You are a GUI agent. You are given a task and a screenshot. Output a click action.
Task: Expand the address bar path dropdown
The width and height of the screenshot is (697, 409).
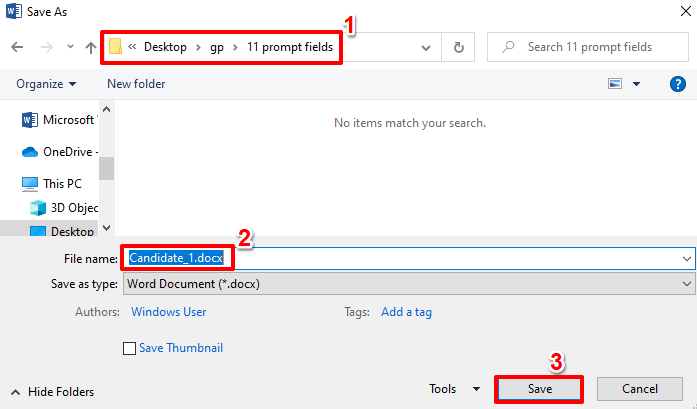coord(426,47)
